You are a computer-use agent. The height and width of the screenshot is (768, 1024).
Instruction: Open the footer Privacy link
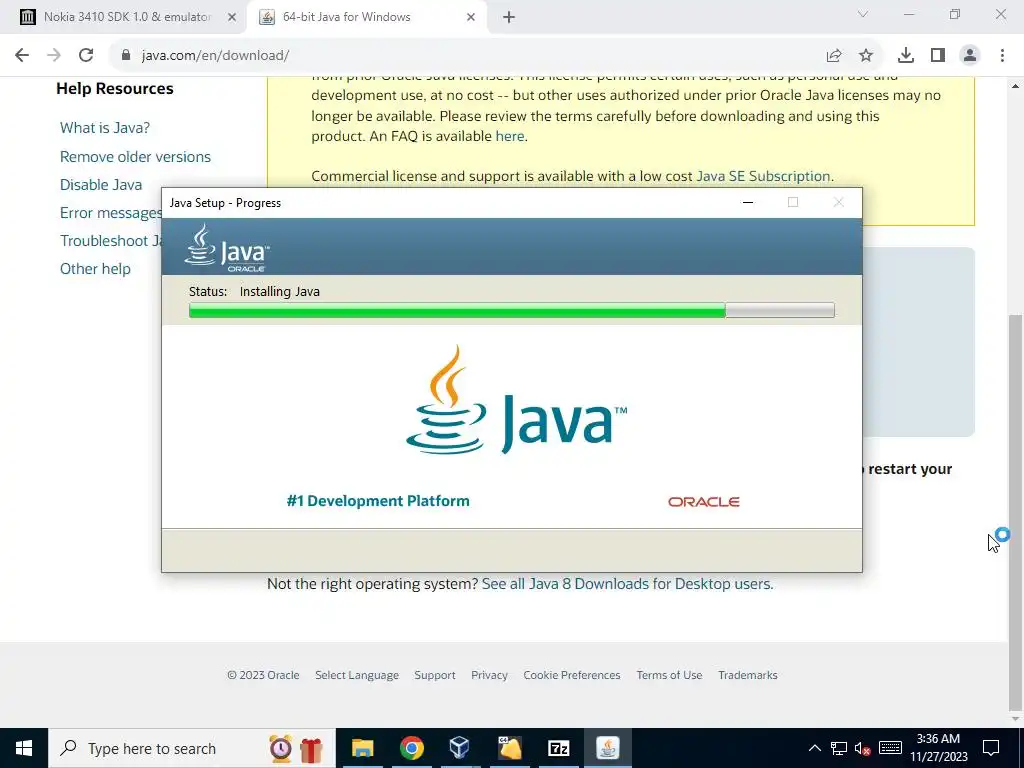[x=489, y=675]
